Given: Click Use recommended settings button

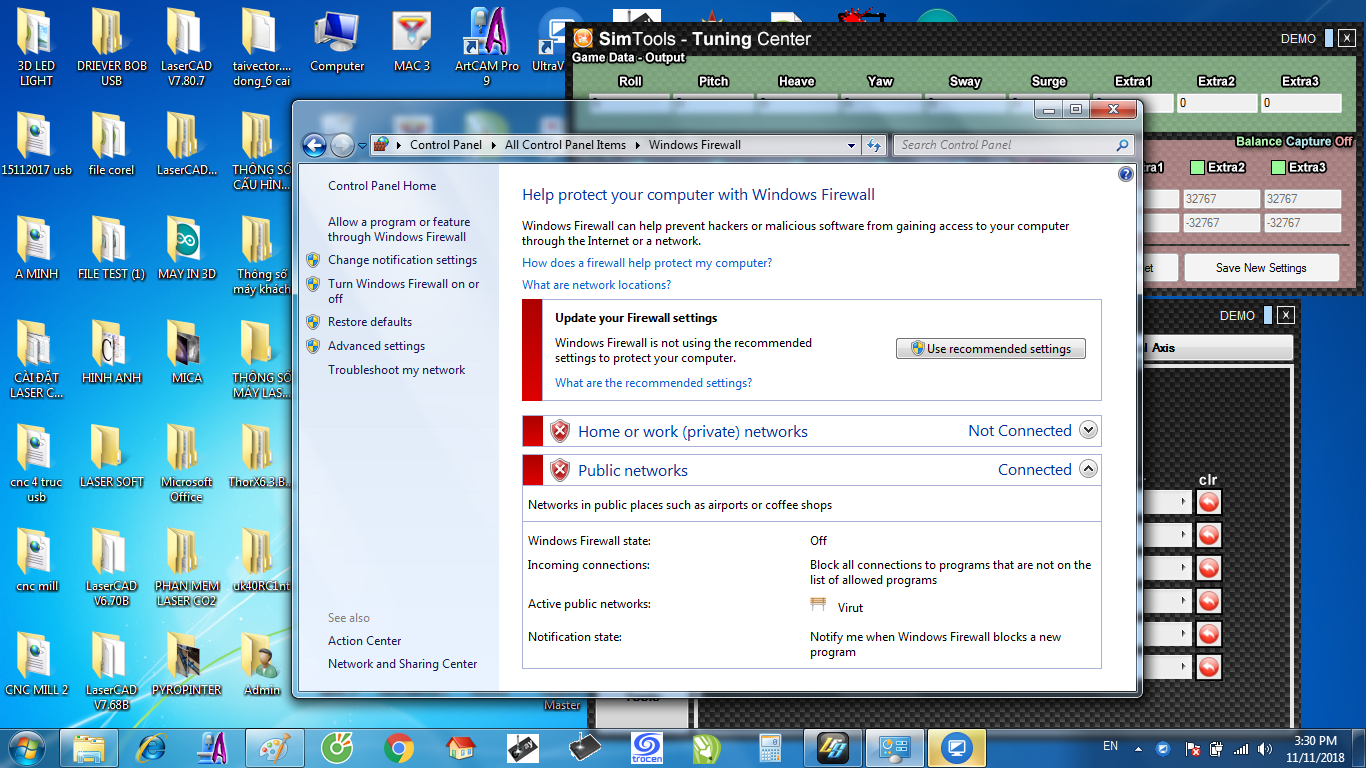Looking at the screenshot, I should 991,349.
